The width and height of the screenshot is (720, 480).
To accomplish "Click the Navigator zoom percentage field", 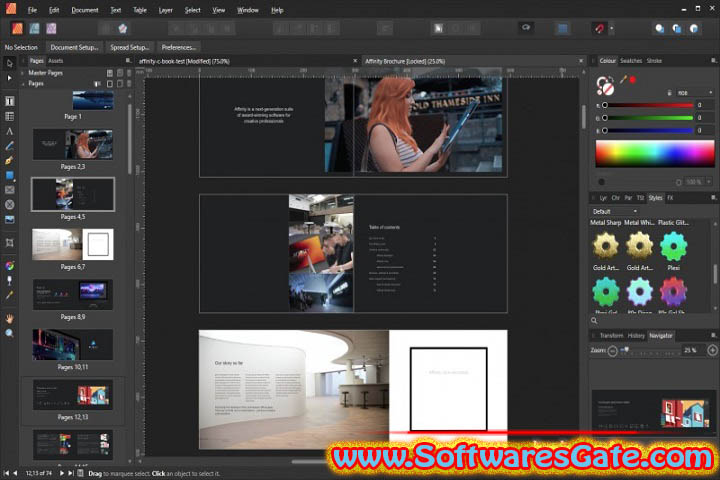I will pyautogui.click(x=693, y=350).
